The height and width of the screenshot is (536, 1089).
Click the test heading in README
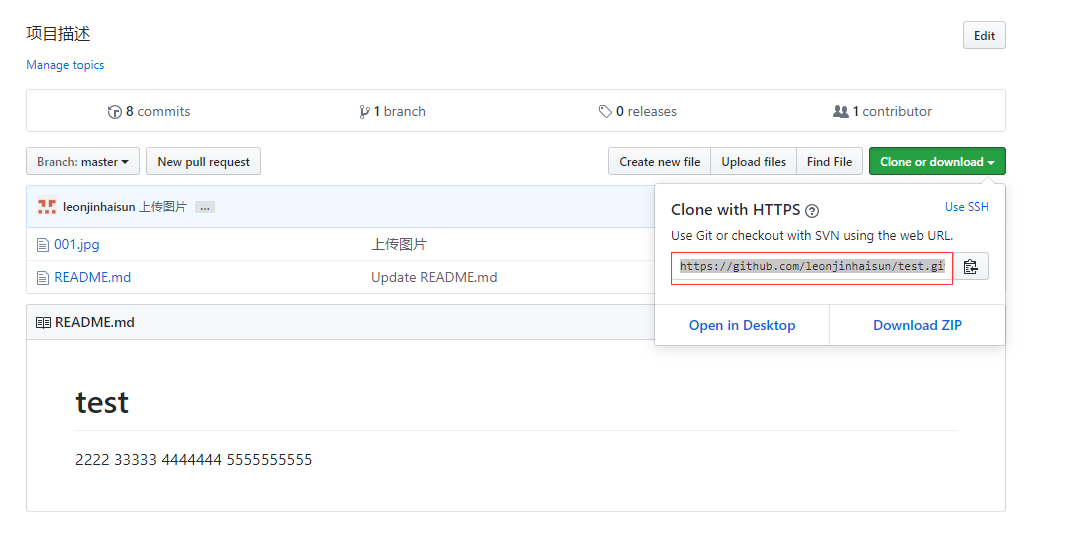click(x=102, y=403)
